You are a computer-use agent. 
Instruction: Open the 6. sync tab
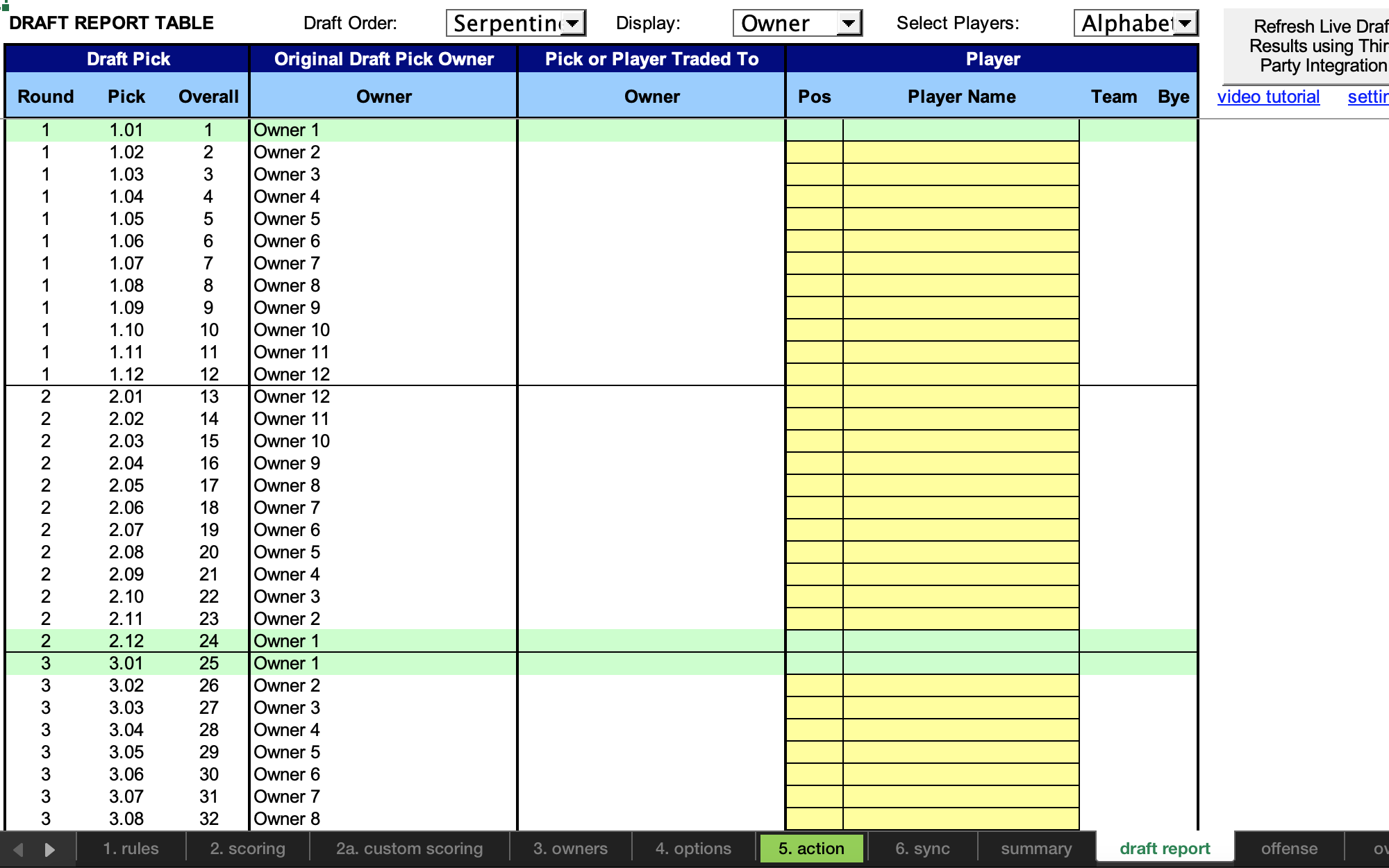[922, 848]
